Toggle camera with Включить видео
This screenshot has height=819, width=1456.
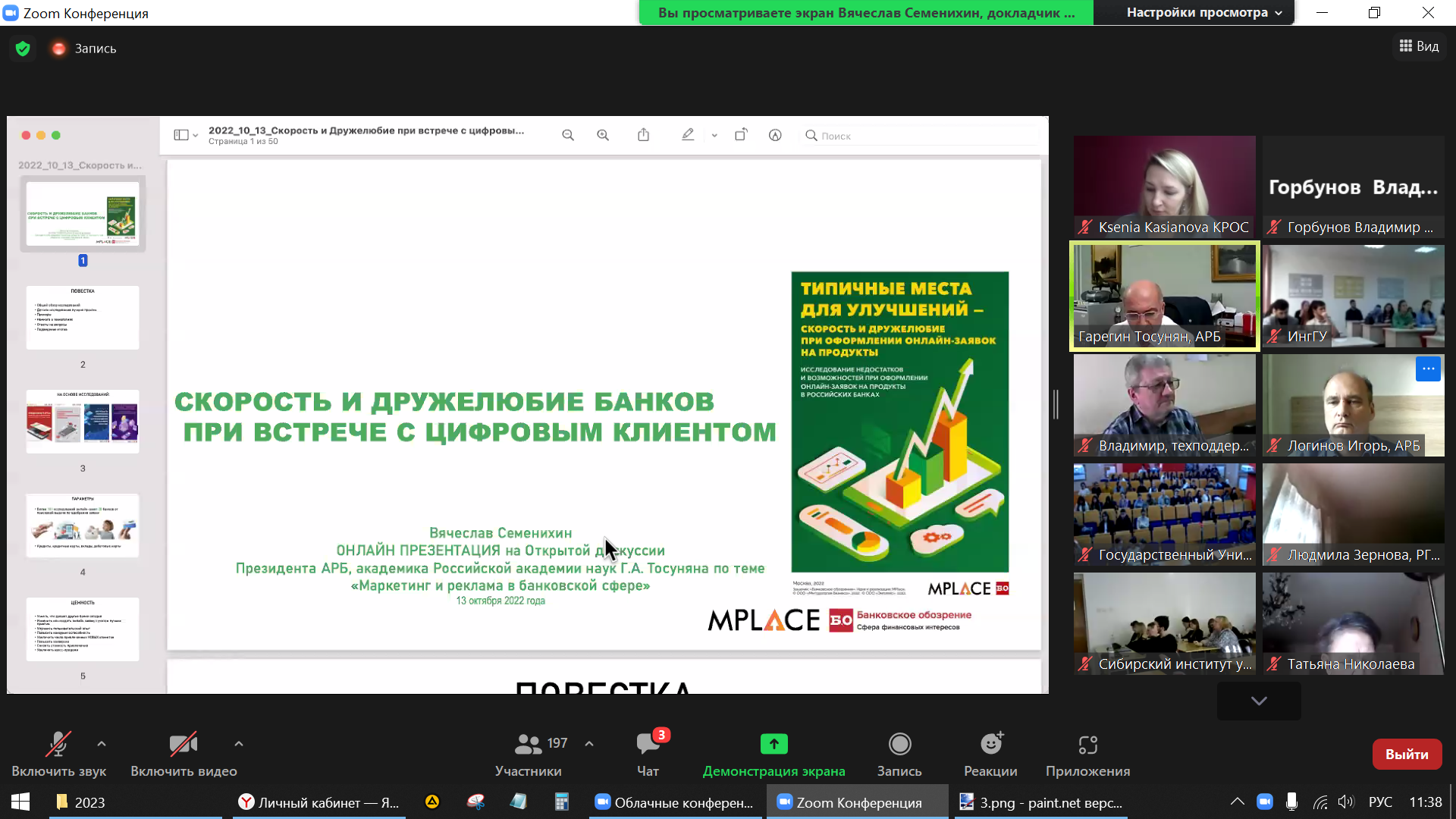[x=184, y=755]
